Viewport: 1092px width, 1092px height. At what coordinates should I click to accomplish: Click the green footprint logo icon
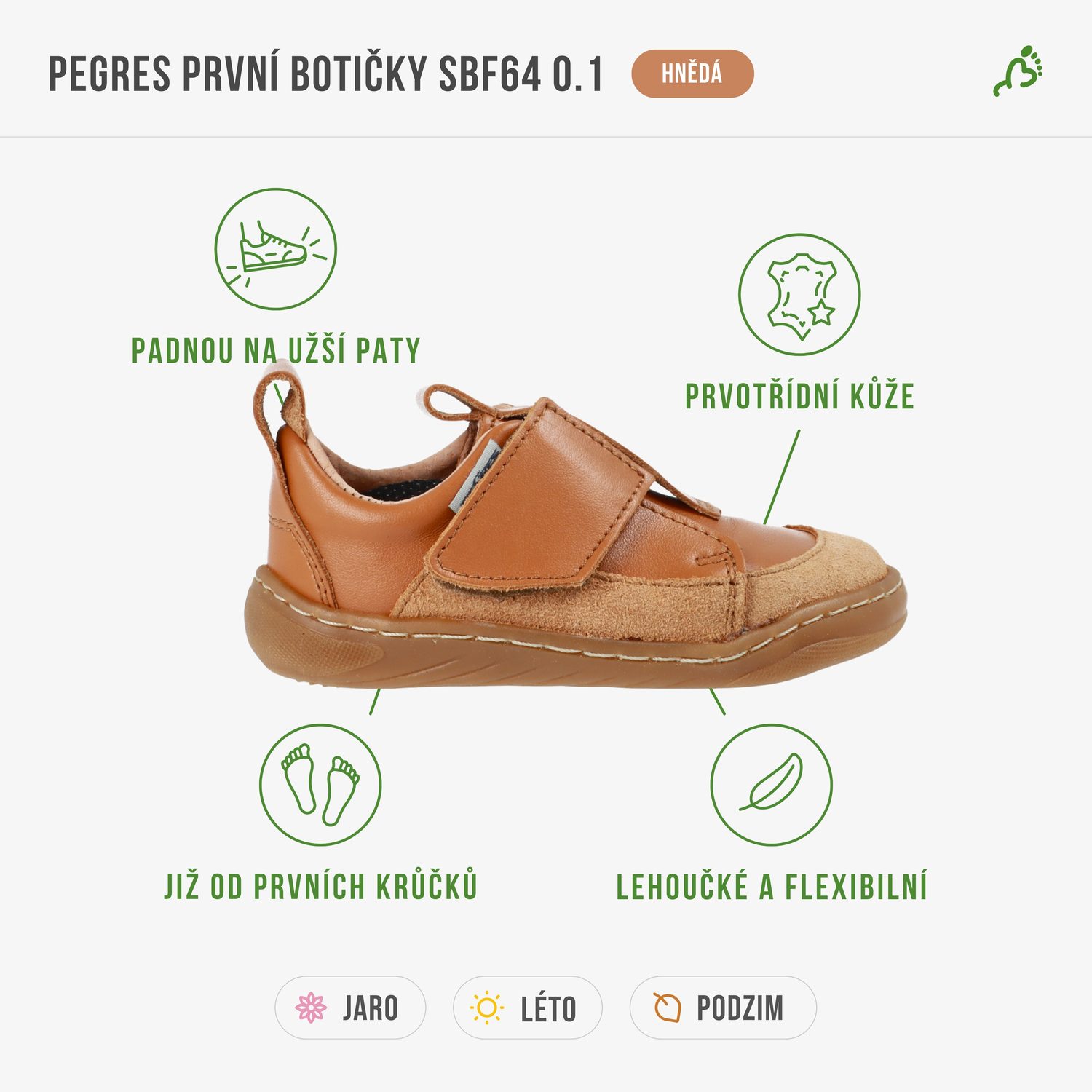point(1018,71)
